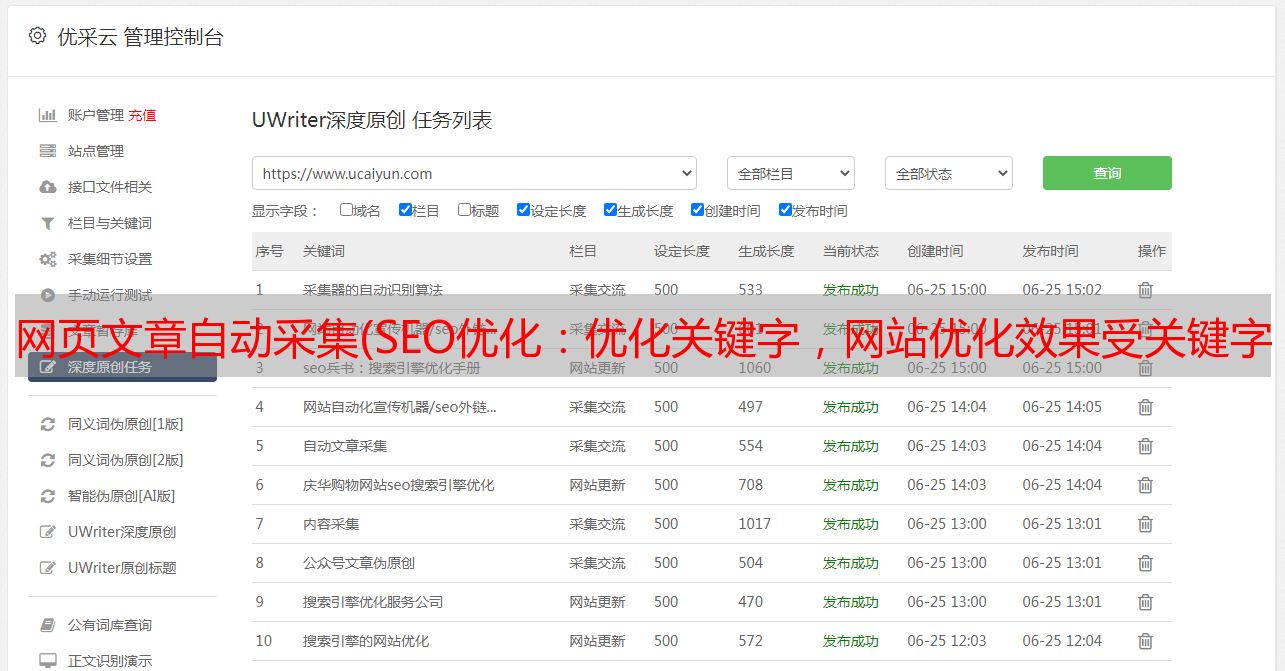Click the green 查询 button

point(1107,173)
